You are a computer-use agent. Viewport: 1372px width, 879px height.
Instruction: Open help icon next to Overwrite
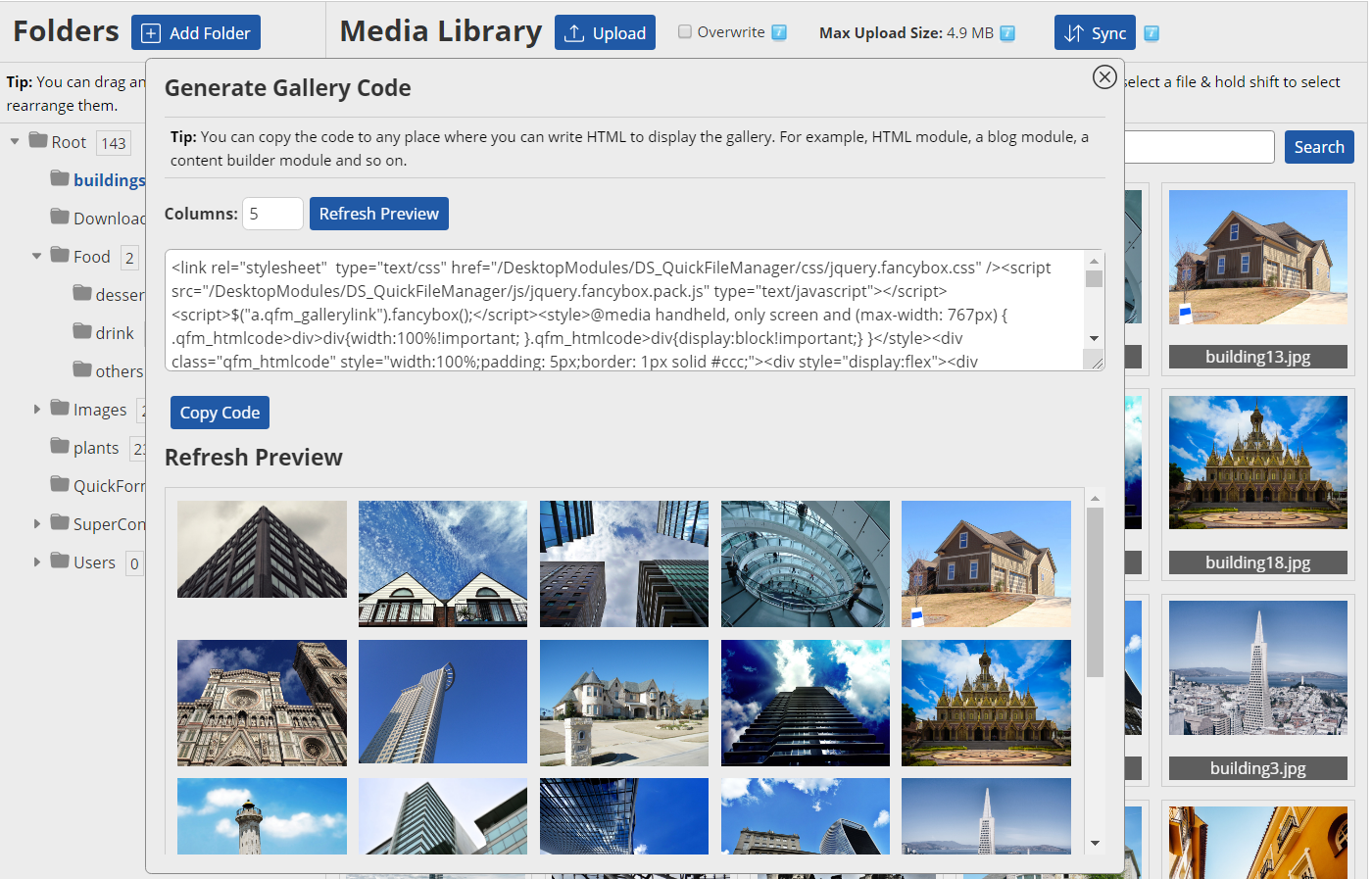click(779, 32)
